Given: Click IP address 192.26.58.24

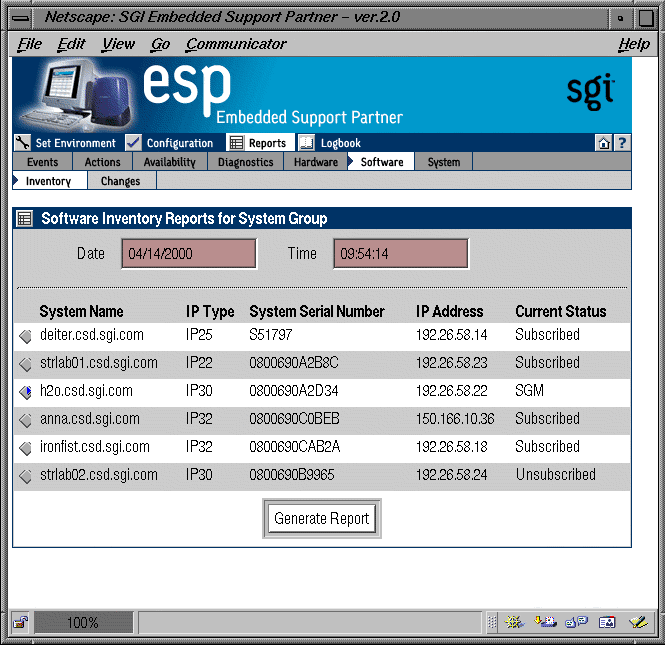Looking at the screenshot, I should (452, 475).
